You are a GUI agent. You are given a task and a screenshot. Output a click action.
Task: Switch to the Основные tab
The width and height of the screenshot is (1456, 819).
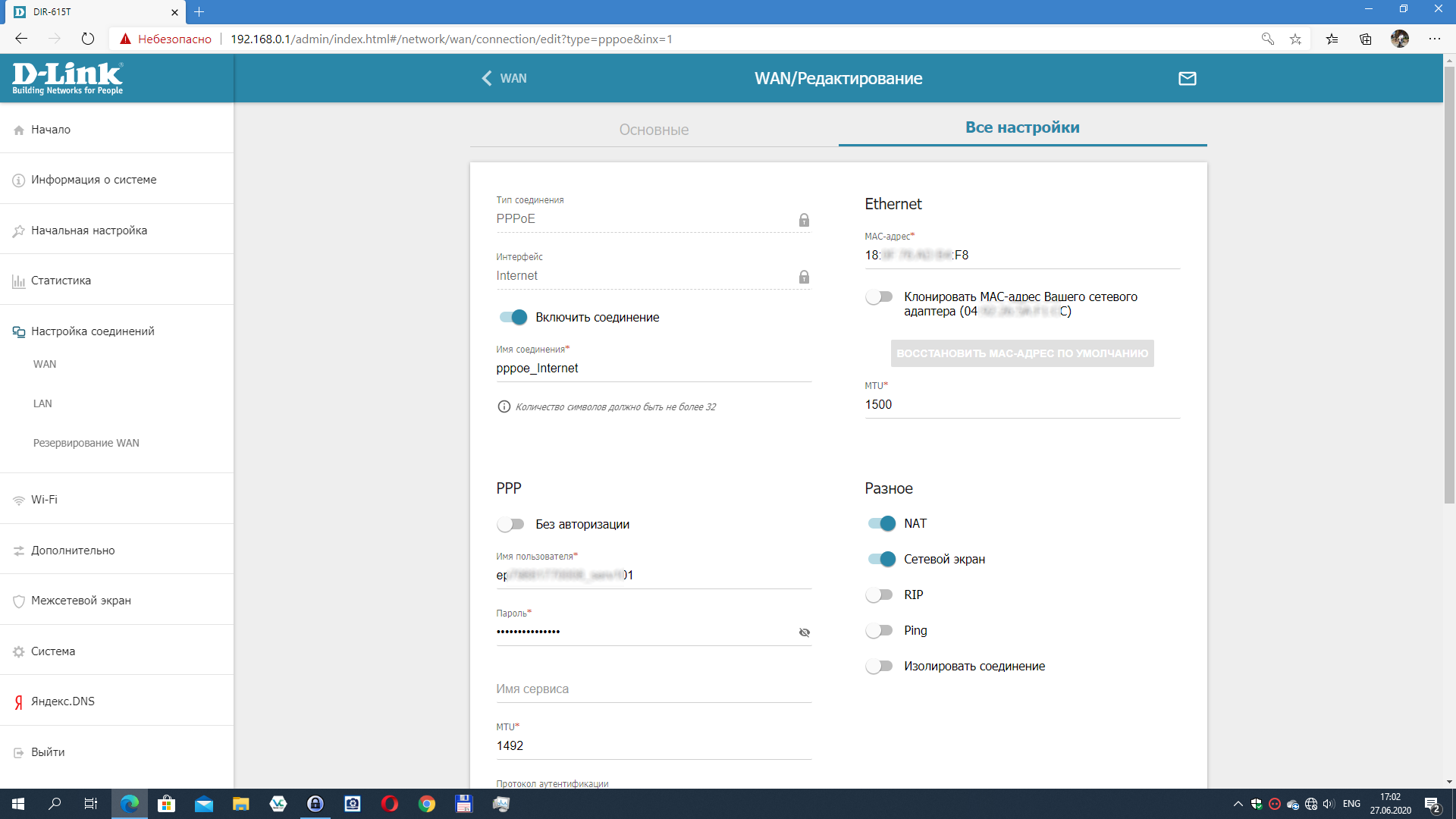[654, 130]
